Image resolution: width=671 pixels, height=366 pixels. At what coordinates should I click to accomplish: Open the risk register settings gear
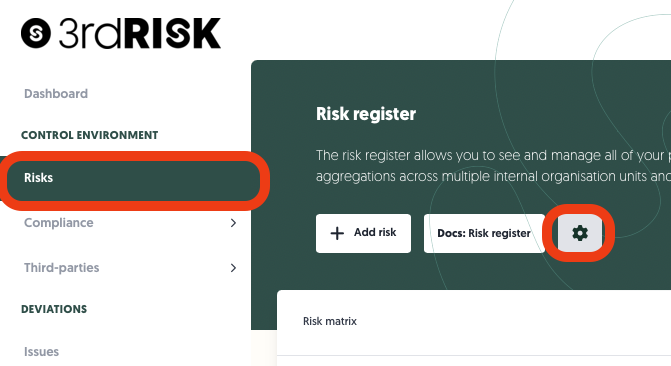[x=580, y=233]
